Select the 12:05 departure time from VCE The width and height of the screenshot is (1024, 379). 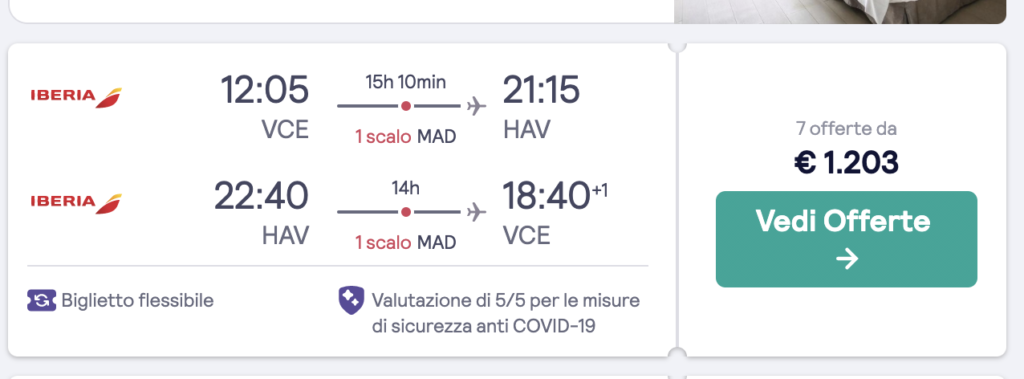point(264,90)
